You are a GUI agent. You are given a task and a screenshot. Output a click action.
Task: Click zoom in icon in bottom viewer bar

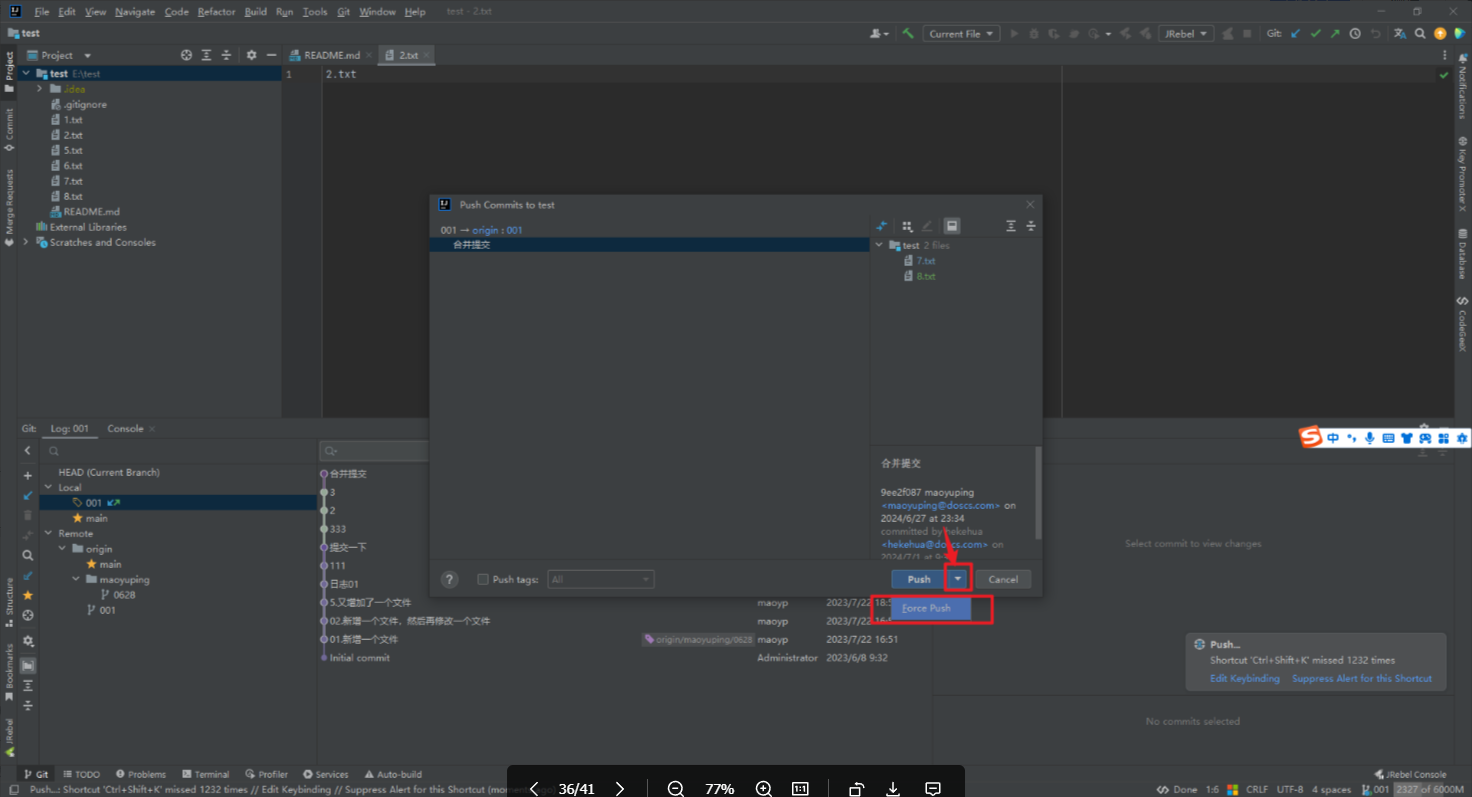(764, 789)
